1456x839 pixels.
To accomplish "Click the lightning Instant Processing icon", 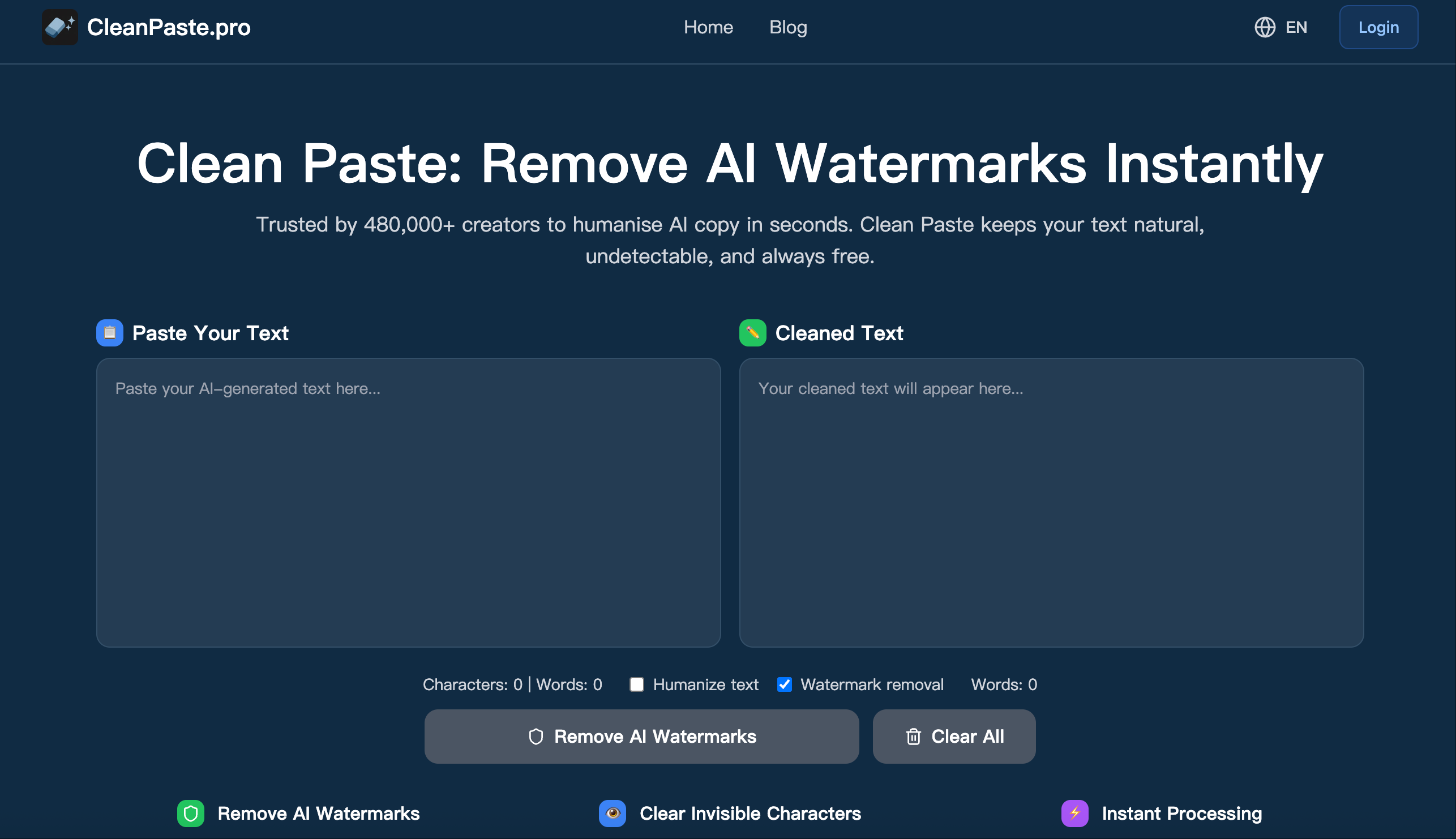I will [x=1075, y=814].
